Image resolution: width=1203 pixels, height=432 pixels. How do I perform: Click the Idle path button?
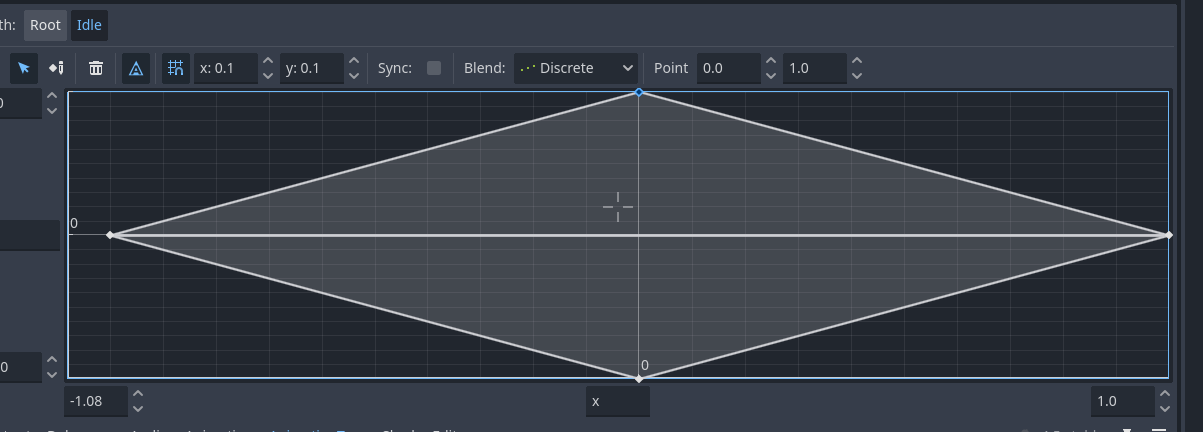pos(89,25)
